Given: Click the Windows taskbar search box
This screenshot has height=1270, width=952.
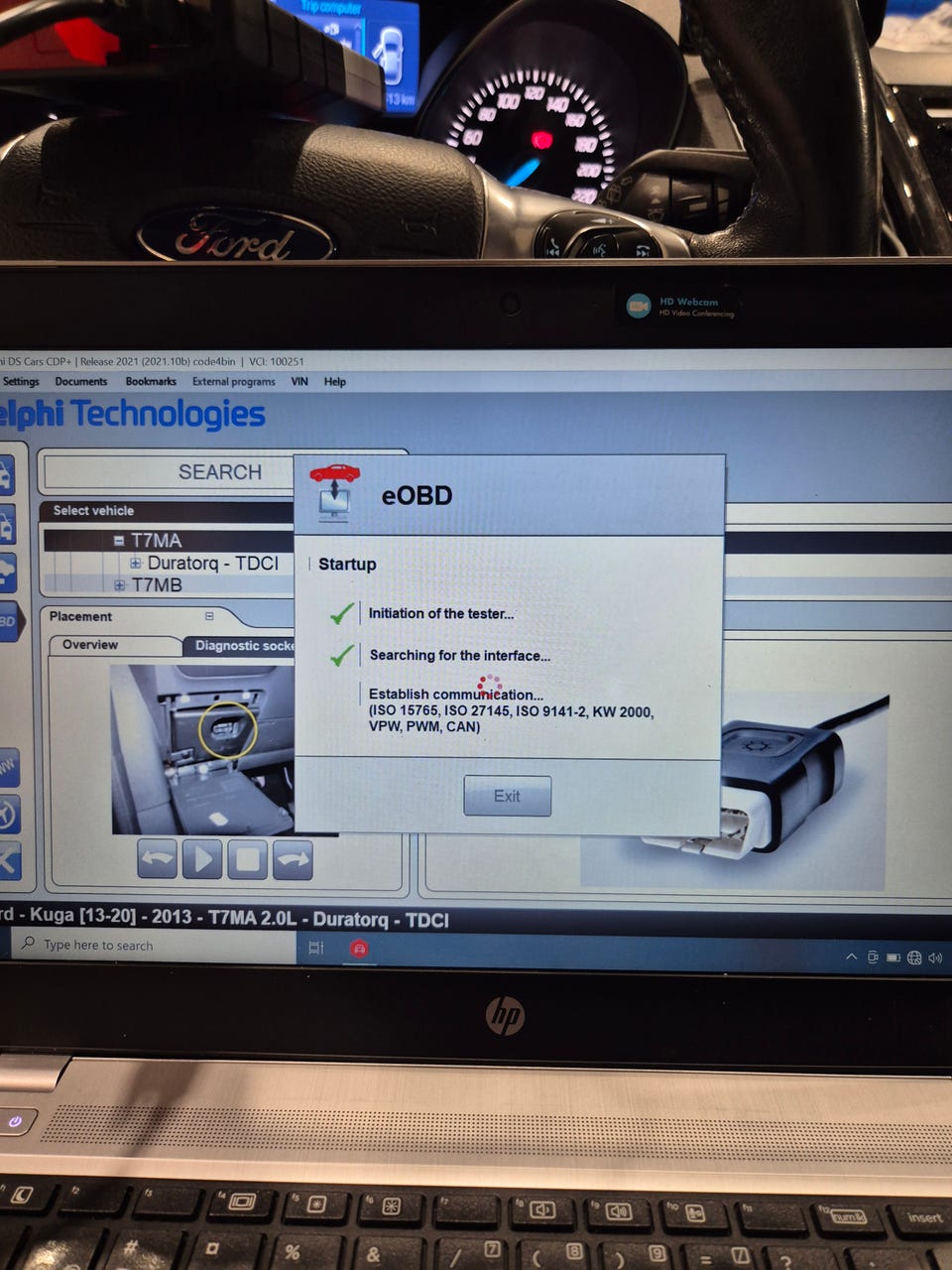Looking at the screenshot, I should 154,946.
